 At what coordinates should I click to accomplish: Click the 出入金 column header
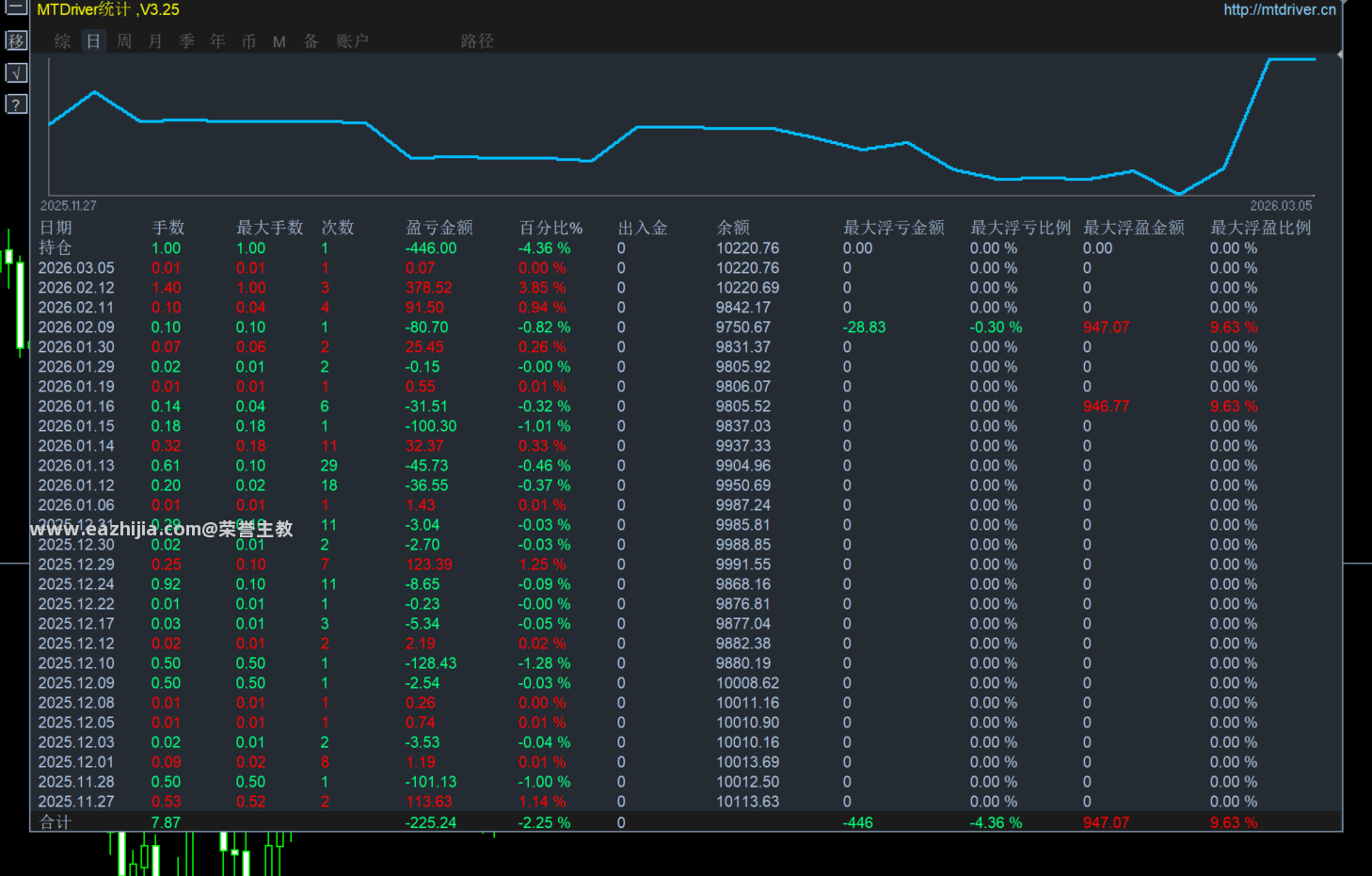point(643,228)
